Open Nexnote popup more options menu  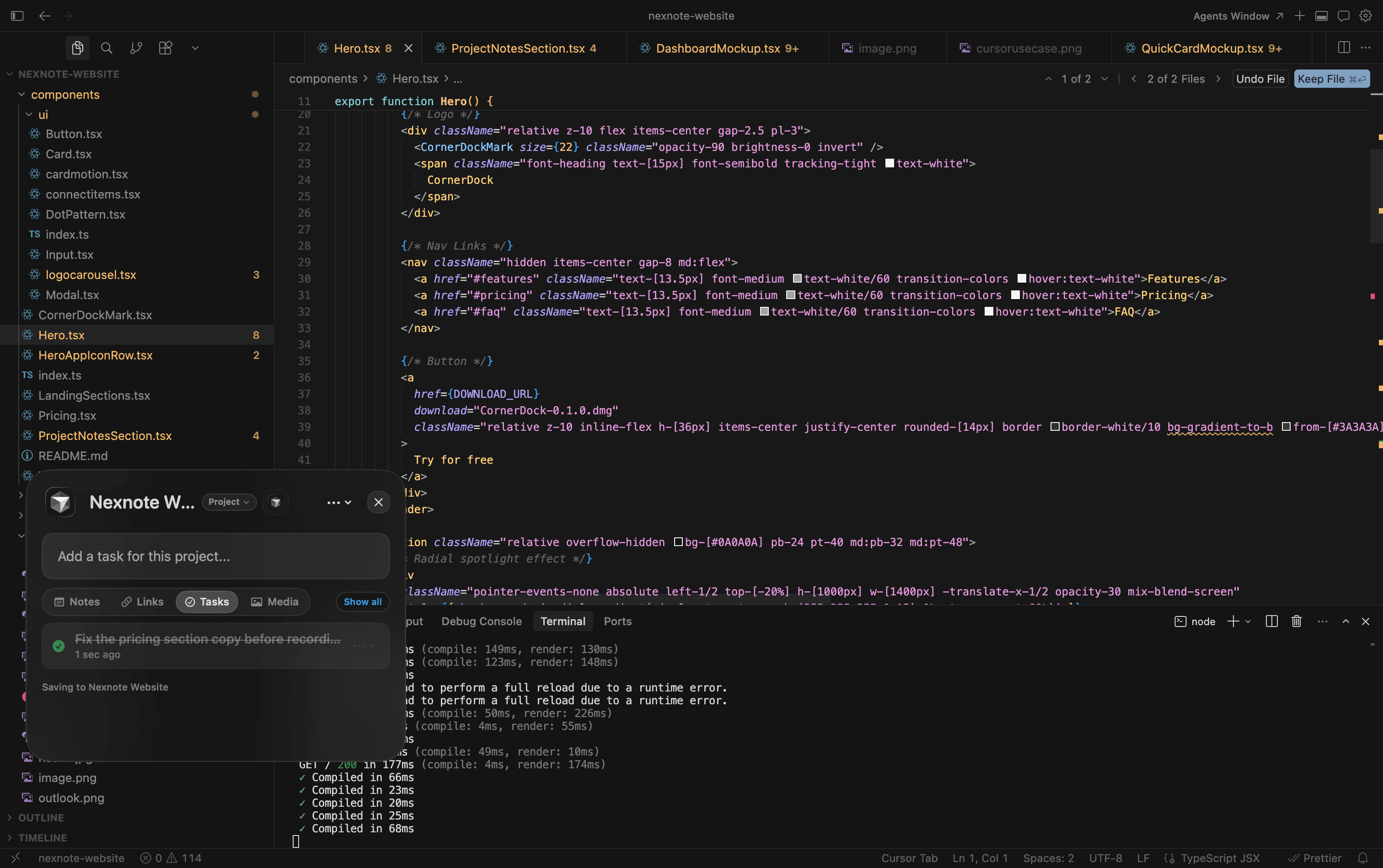pos(339,502)
